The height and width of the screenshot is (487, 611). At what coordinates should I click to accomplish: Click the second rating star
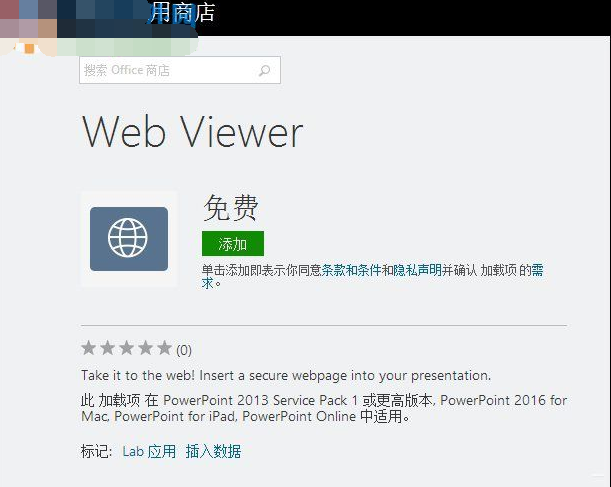[108, 348]
